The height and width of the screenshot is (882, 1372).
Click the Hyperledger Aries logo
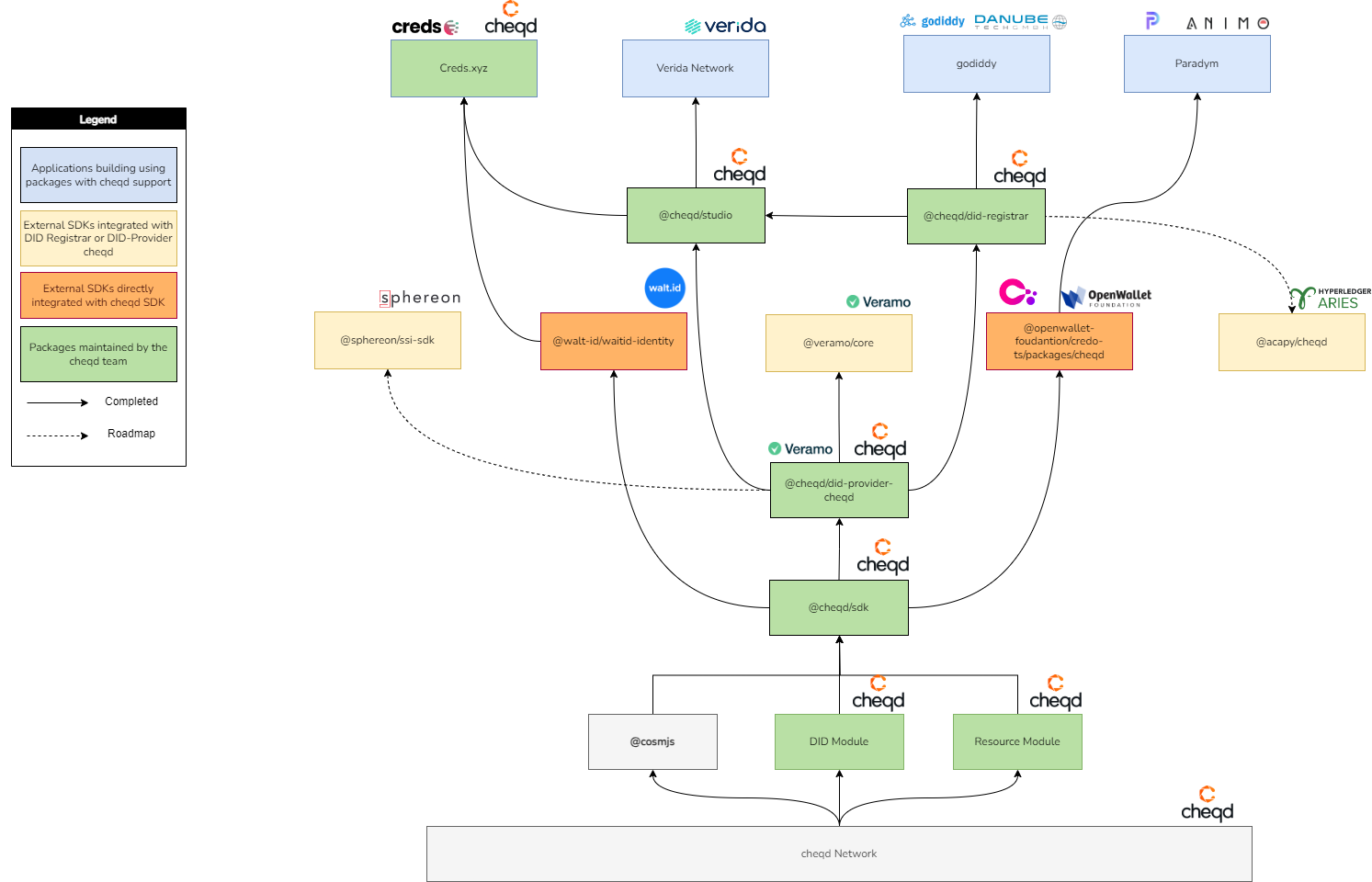point(1329,298)
